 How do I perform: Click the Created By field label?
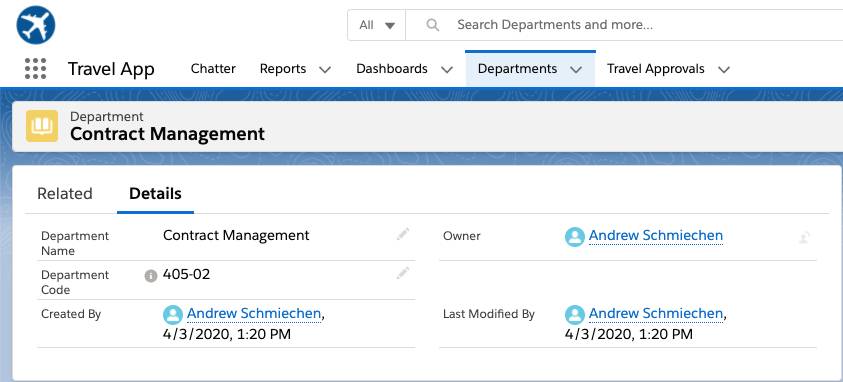[x=71, y=314]
